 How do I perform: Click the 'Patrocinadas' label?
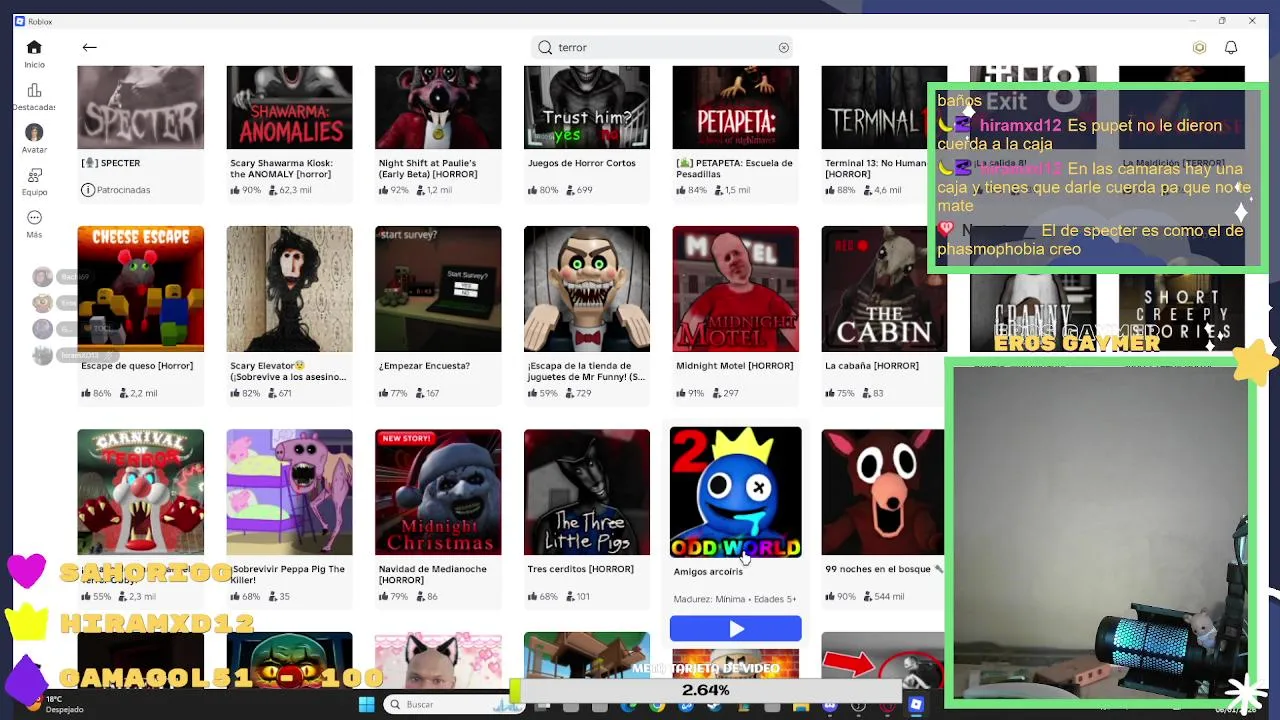point(123,190)
